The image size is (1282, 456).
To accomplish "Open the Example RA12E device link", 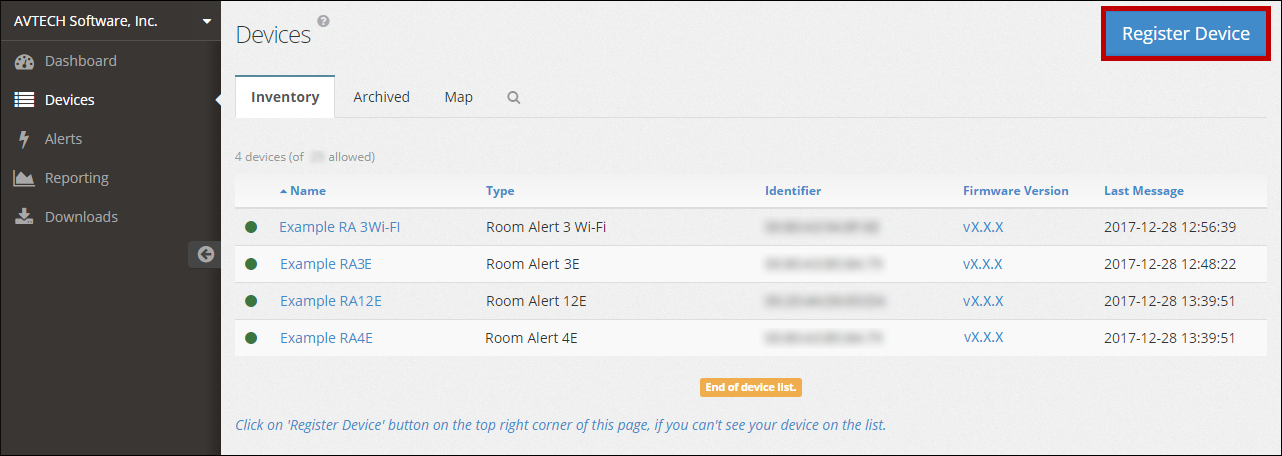I will pyautogui.click(x=330, y=301).
